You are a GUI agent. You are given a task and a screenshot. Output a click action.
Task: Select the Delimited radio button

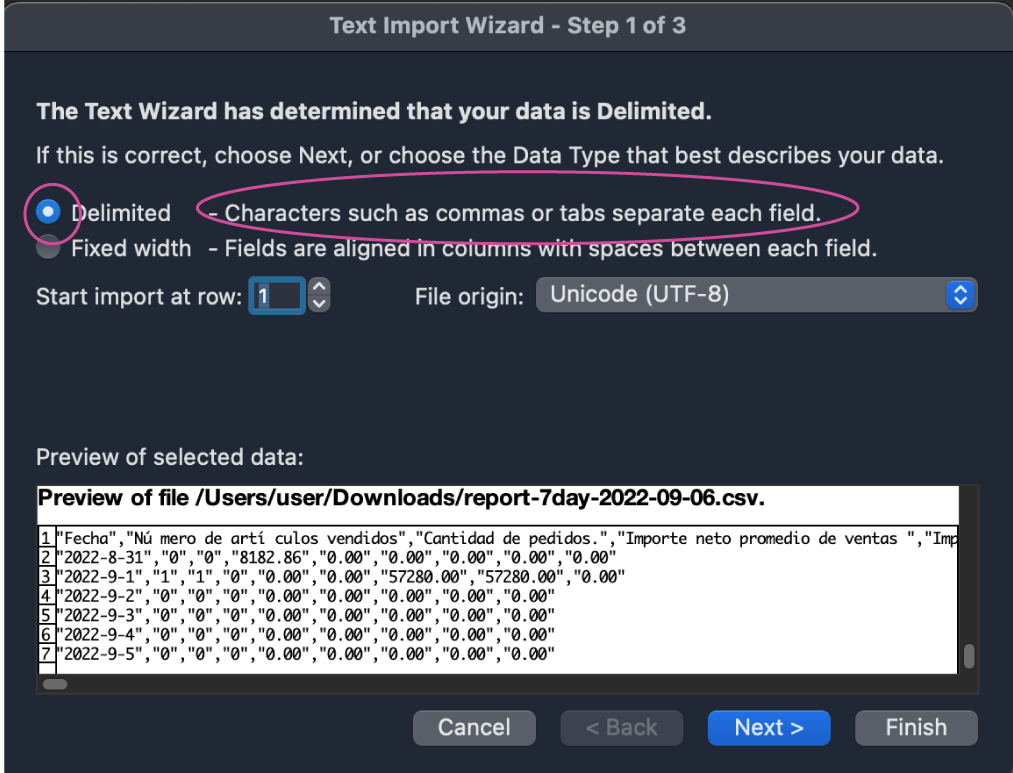pos(48,212)
